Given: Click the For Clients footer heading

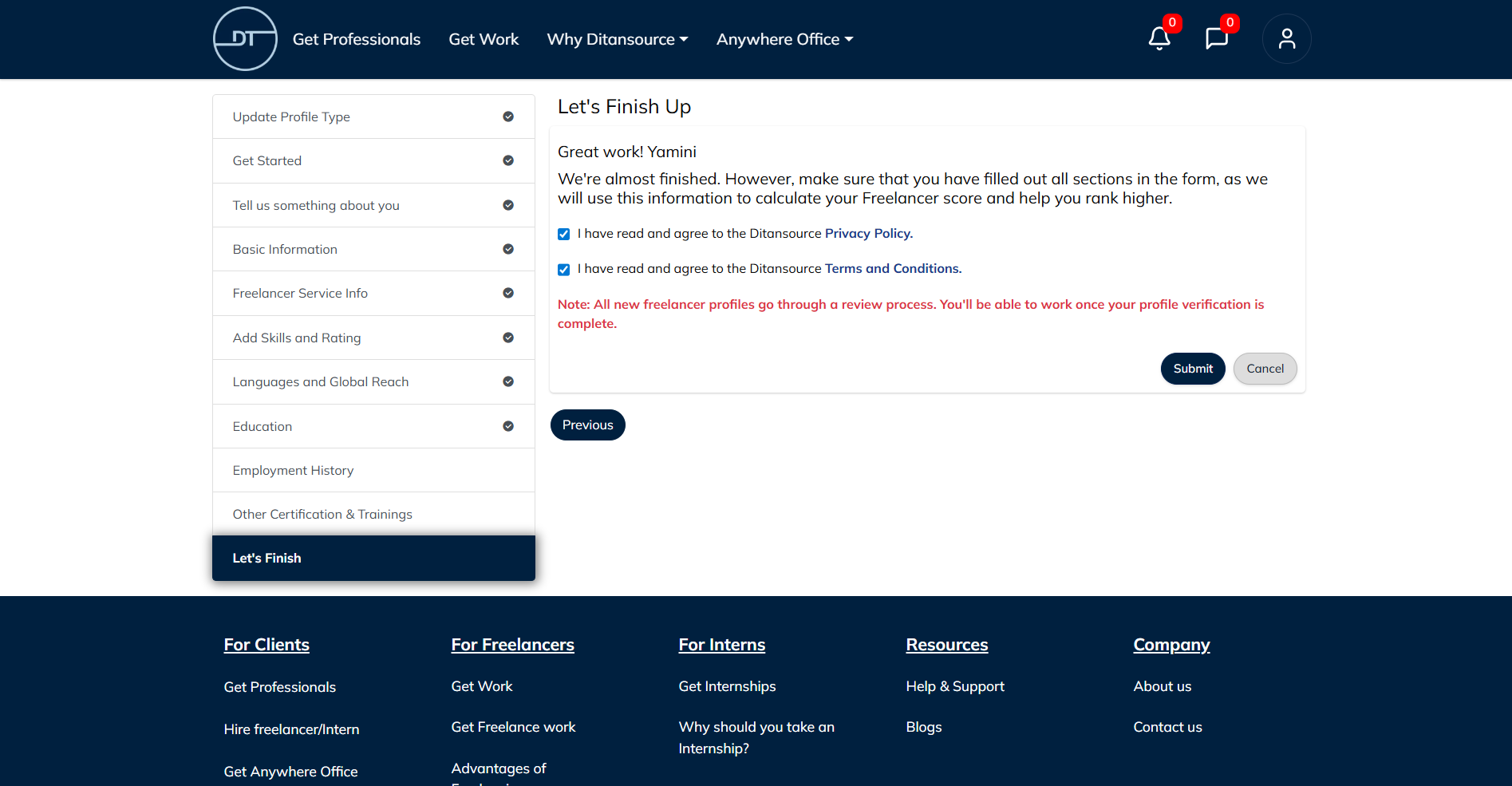Looking at the screenshot, I should click(266, 645).
